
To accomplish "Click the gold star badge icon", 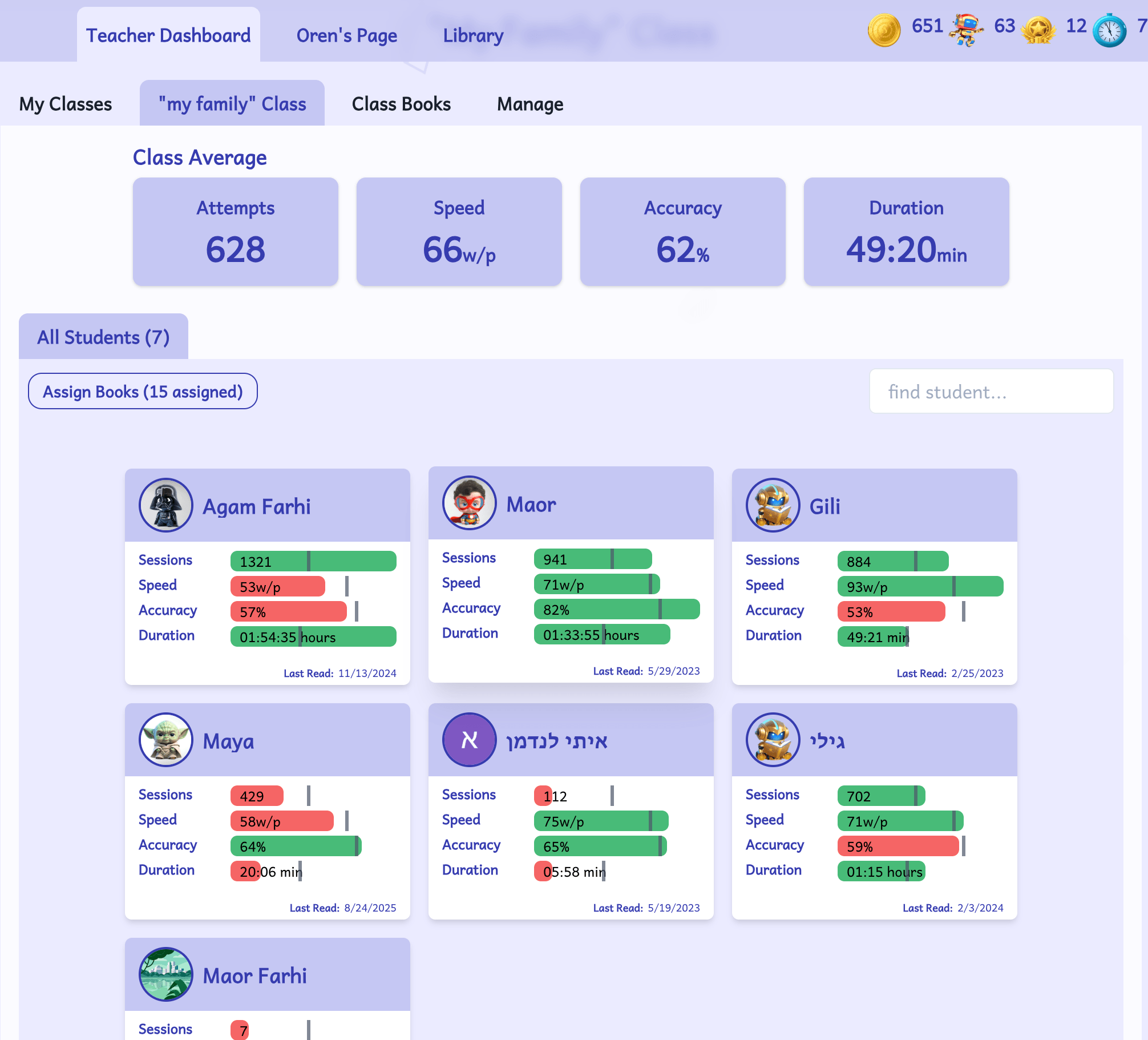I will click(1038, 30).
